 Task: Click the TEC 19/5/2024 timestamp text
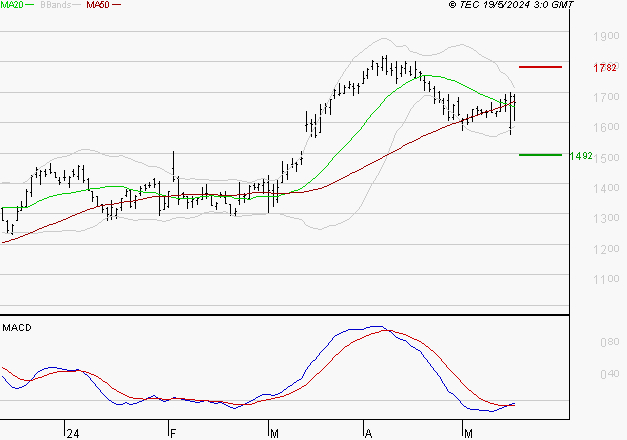tap(511, 5)
